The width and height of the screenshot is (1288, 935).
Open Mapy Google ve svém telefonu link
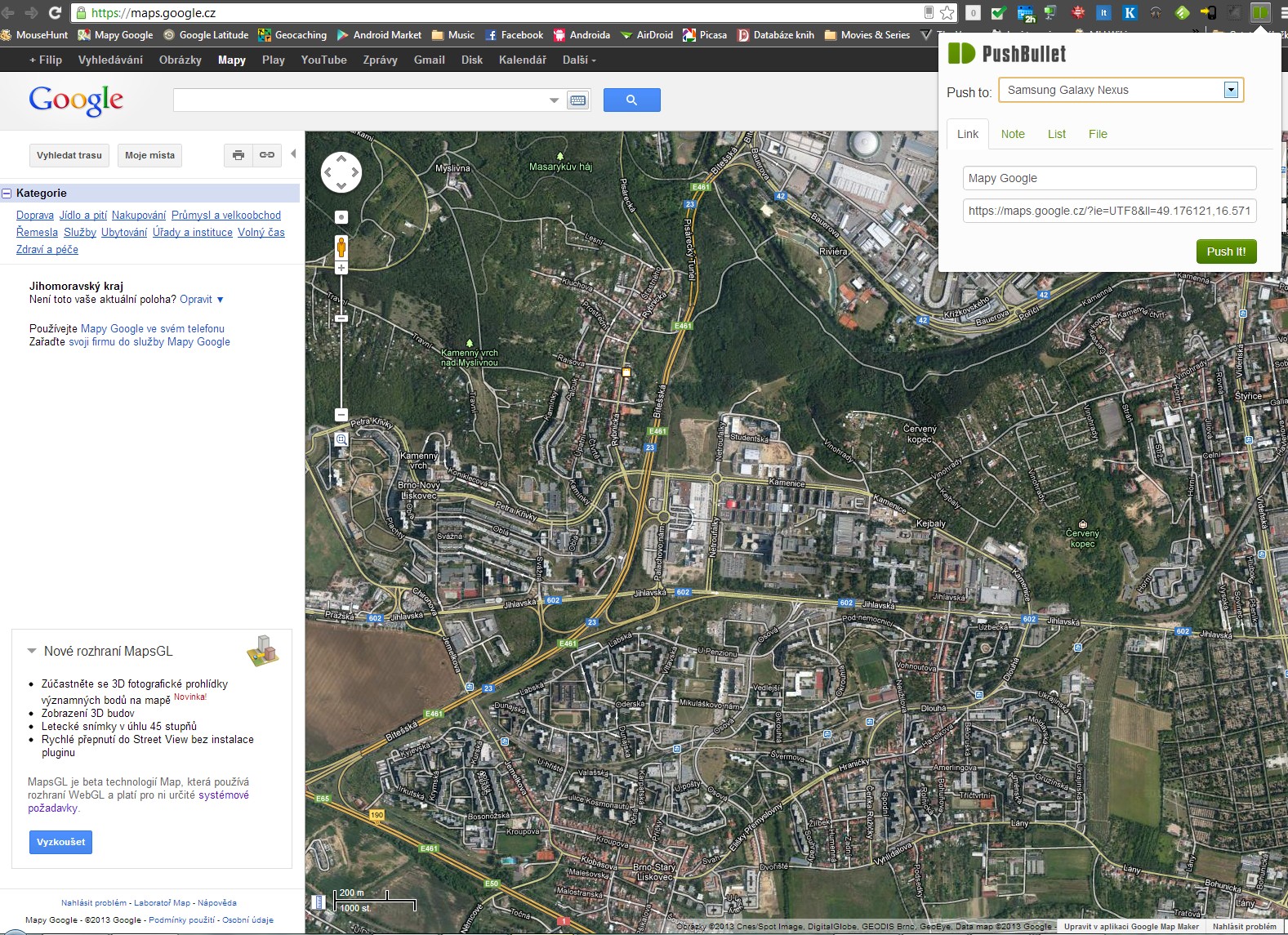pyautogui.click(x=153, y=328)
